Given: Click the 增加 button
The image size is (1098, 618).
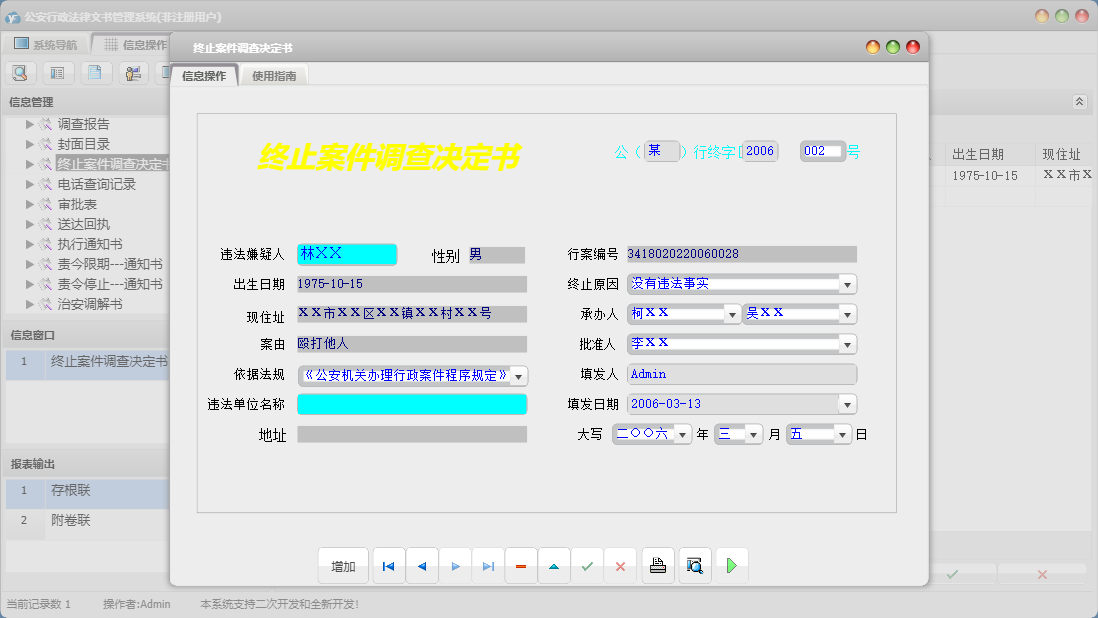Looking at the screenshot, I should tap(343, 566).
